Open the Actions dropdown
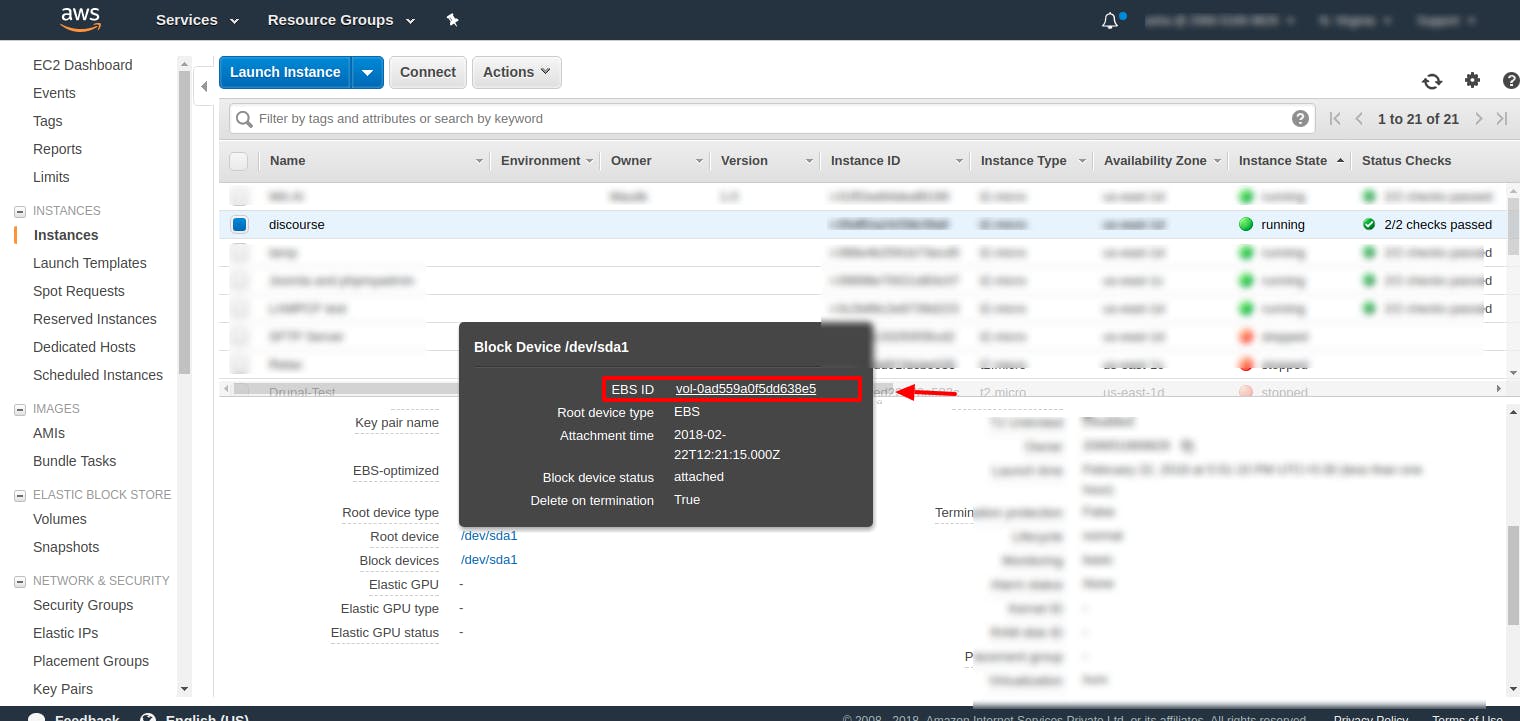This screenshot has width=1520, height=721. (516, 71)
